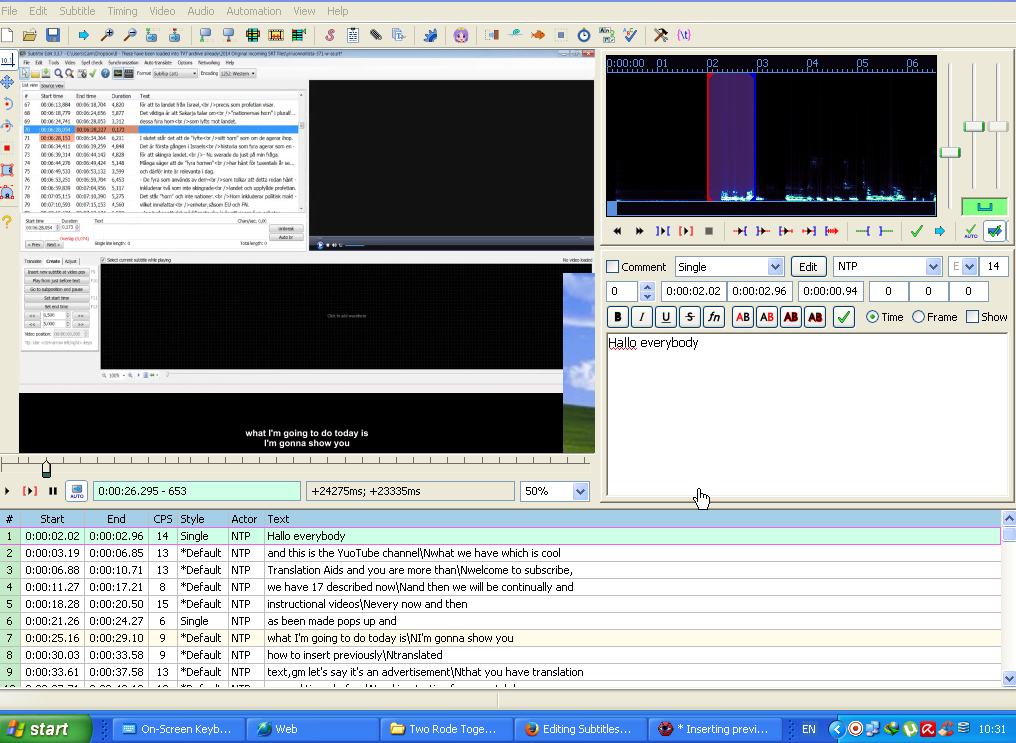Image resolution: width=1016 pixels, height=743 pixels.
Task: Open the Subtitle menu
Action: 77,11
